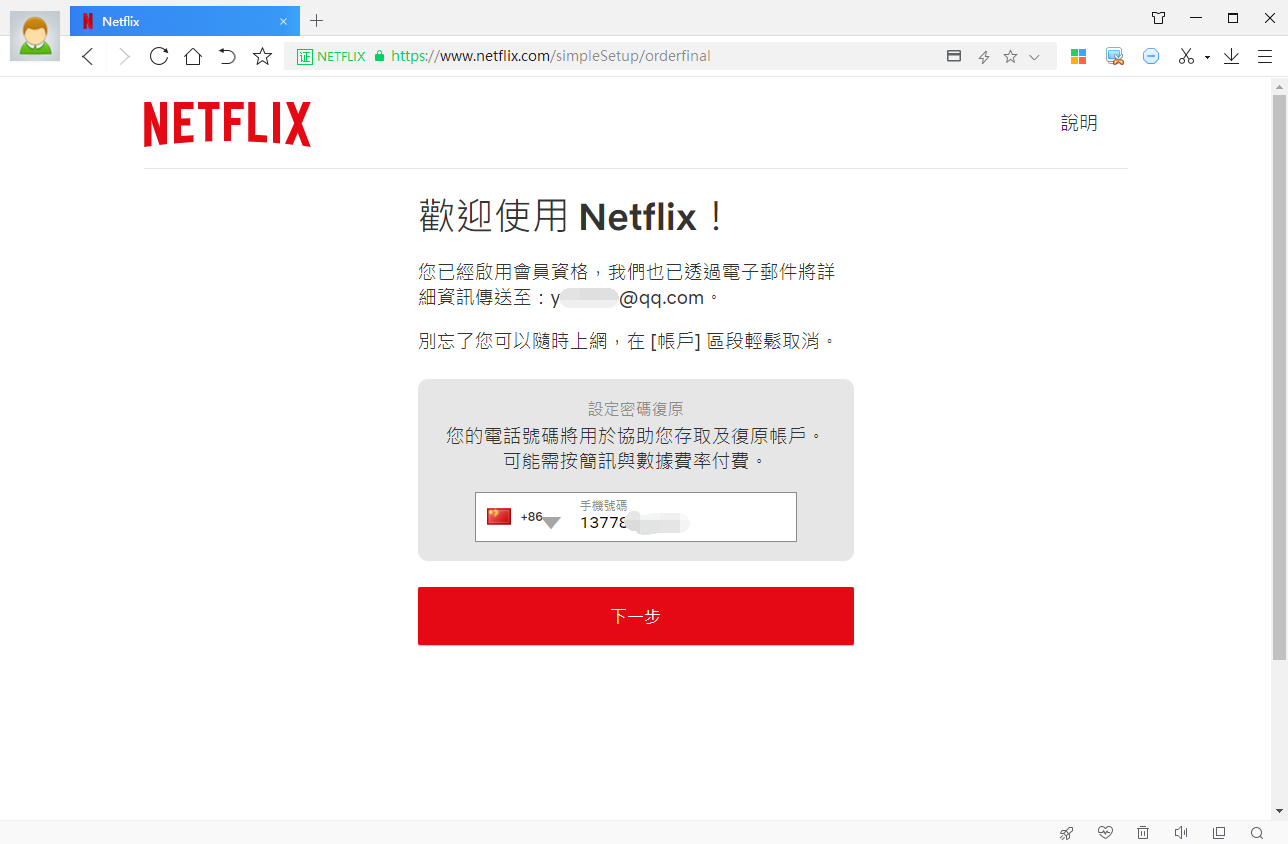Open the skin/shirt theme icon in title bar
The width and height of the screenshot is (1288, 844).
point(1158,18)
